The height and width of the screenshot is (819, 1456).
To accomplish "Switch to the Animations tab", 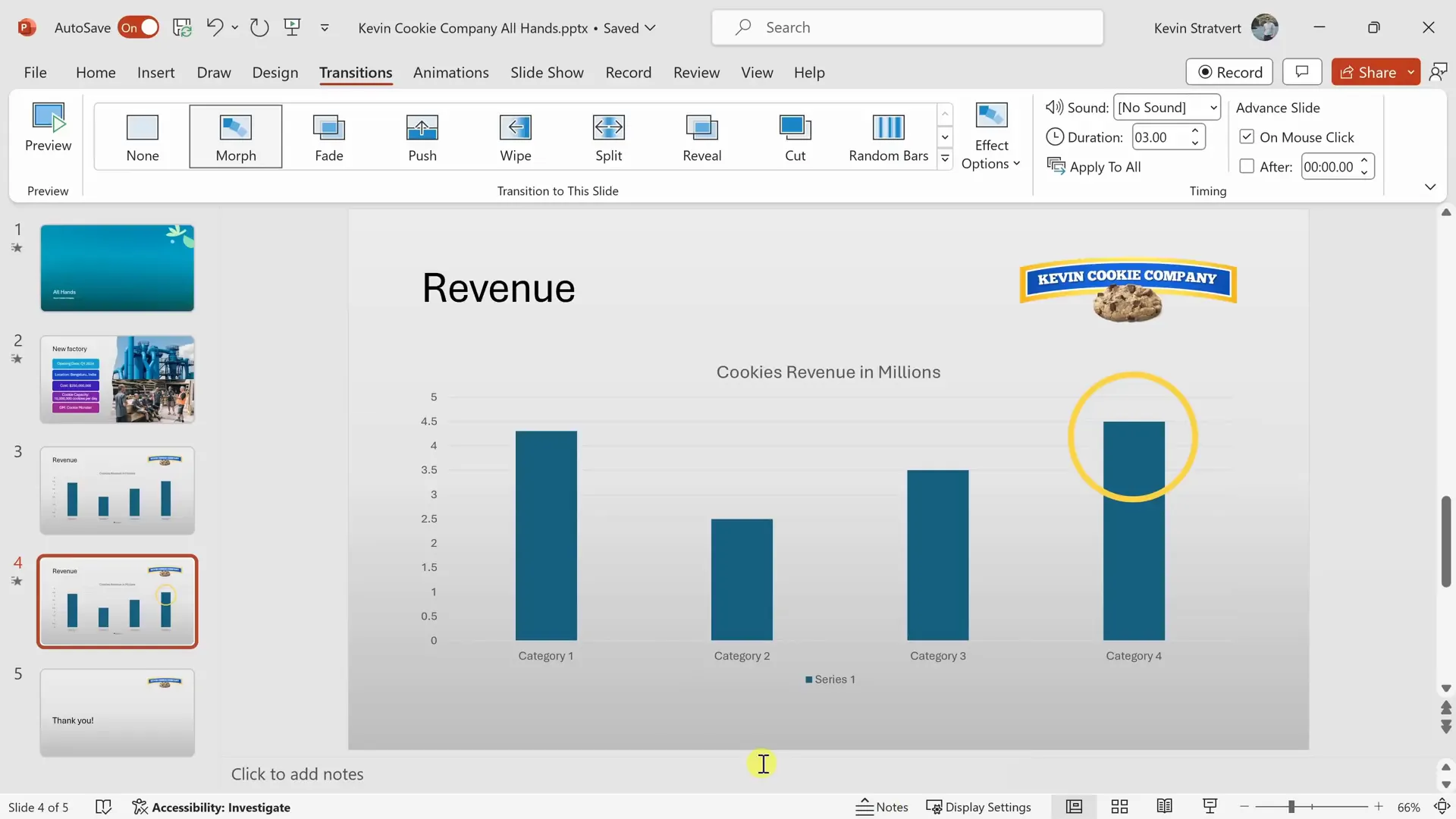I will click(x=451, y=73).
